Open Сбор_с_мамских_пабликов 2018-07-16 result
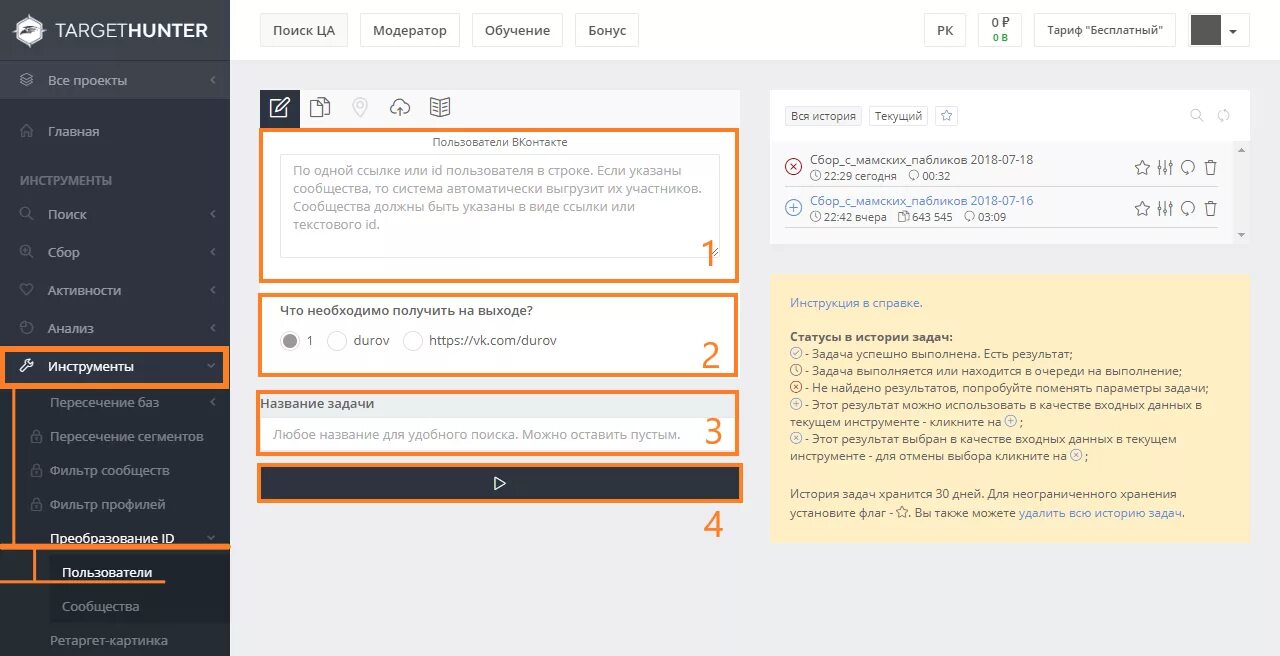This screenshot has height=656, width=1280. pyautogui.click(x=921, y=200)
